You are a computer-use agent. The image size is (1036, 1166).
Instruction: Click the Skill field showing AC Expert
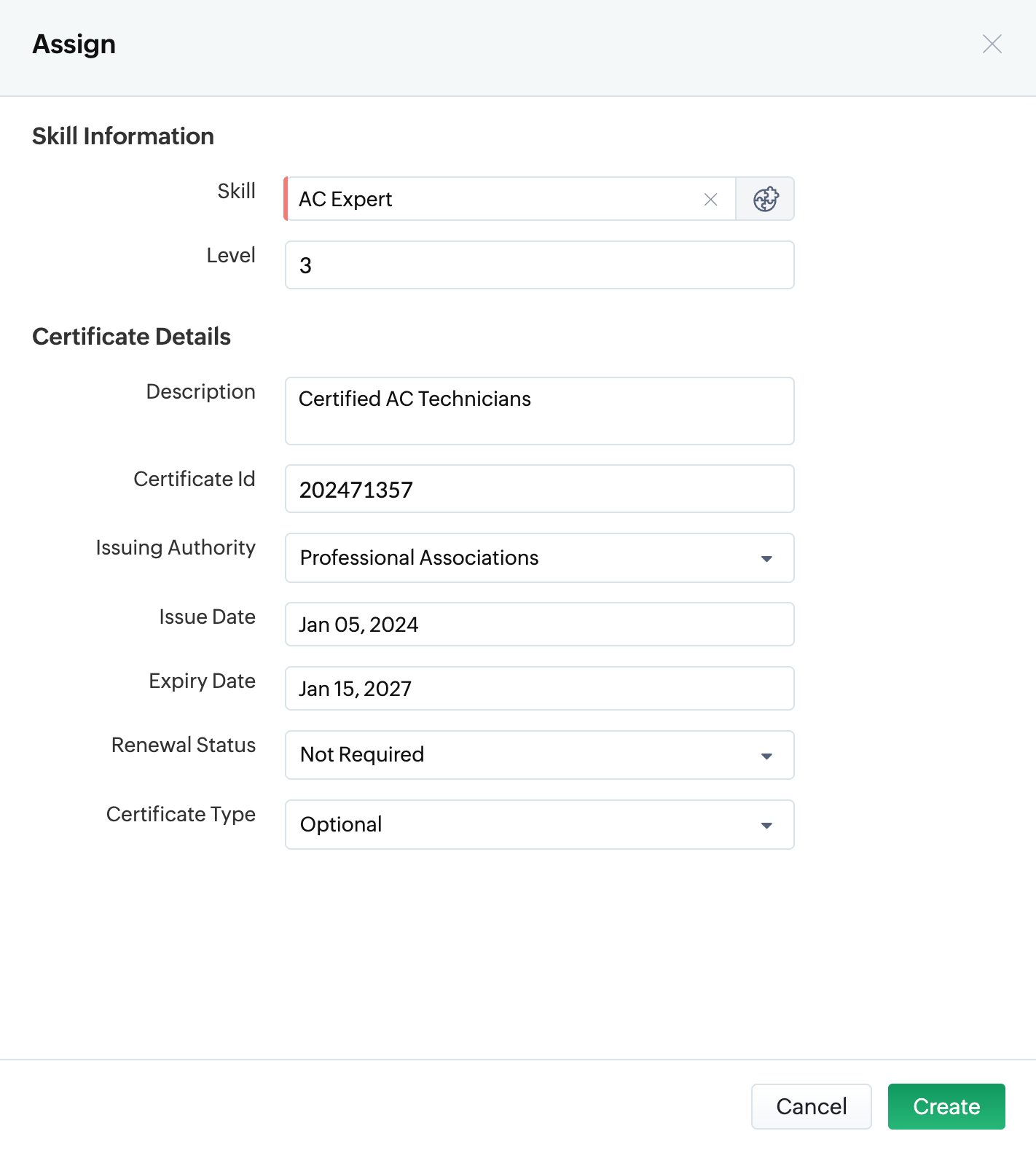pos(495,199)
